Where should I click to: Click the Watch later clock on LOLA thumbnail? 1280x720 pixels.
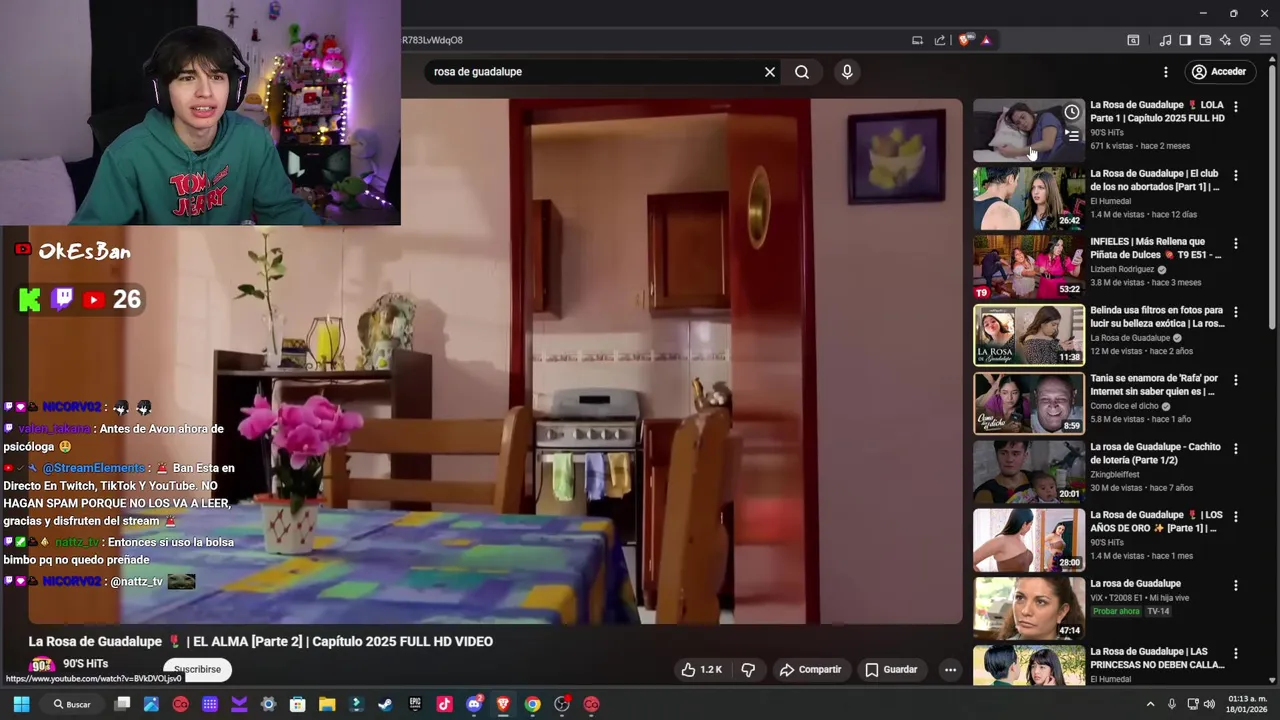1072,112
